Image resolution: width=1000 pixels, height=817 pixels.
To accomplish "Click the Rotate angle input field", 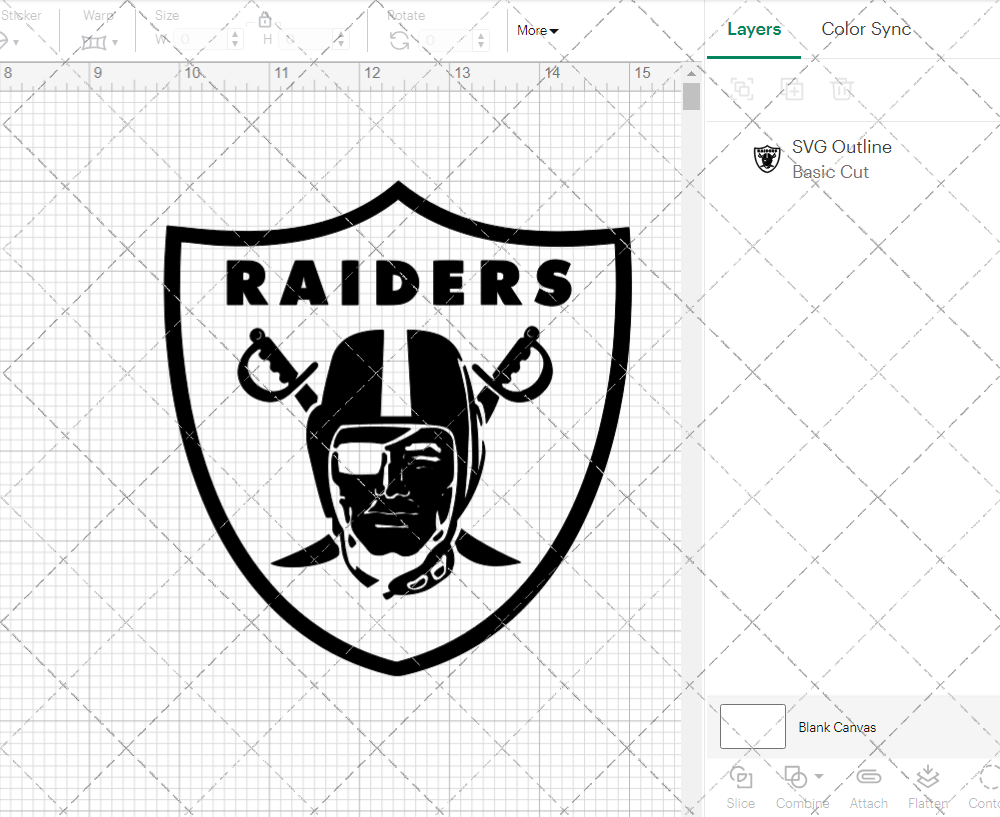I will click(447, 41).
